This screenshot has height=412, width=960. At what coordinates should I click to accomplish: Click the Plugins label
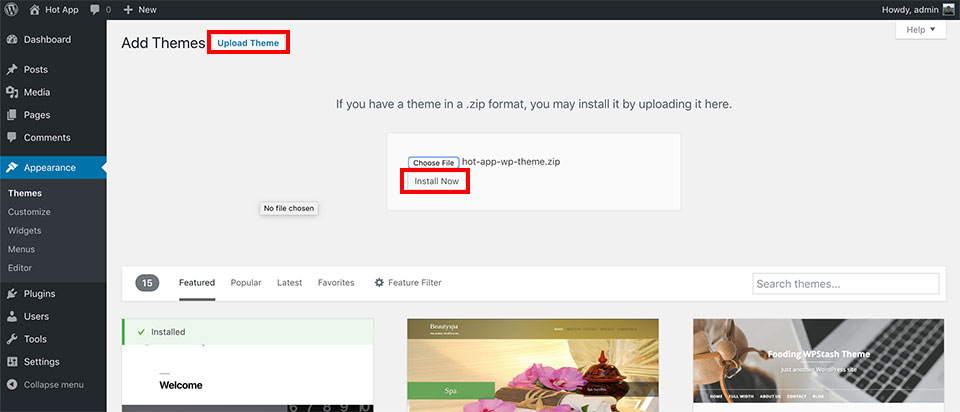[x=39, y=294]
